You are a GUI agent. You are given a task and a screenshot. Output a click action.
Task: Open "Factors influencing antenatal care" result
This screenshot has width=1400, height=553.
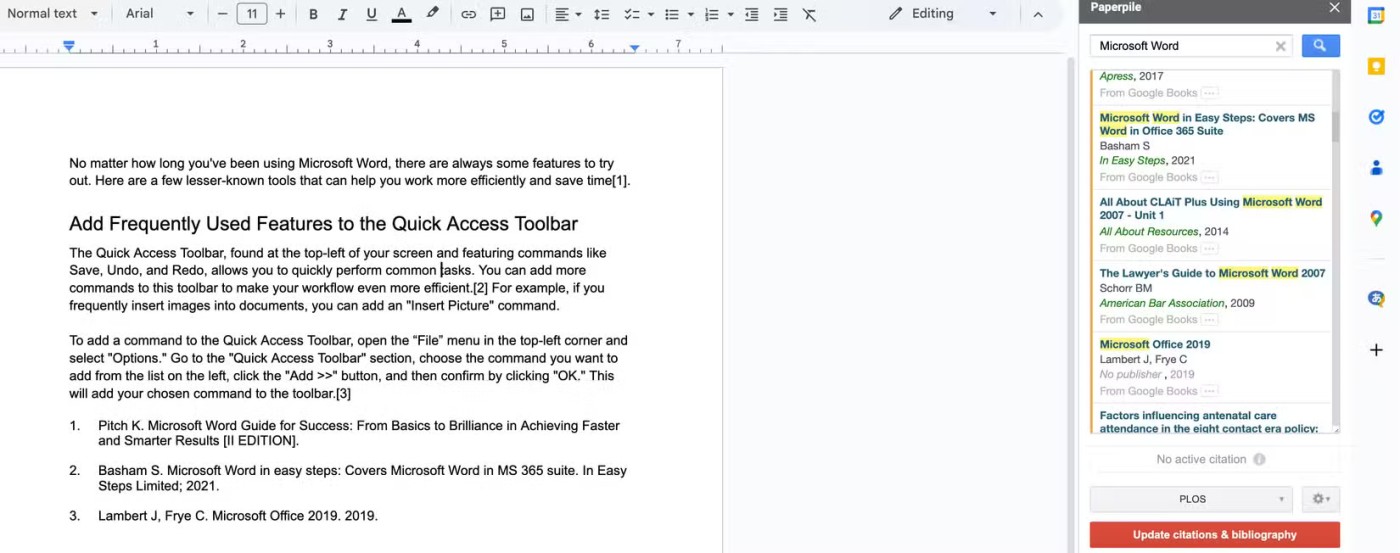(x=1208, y=422)
